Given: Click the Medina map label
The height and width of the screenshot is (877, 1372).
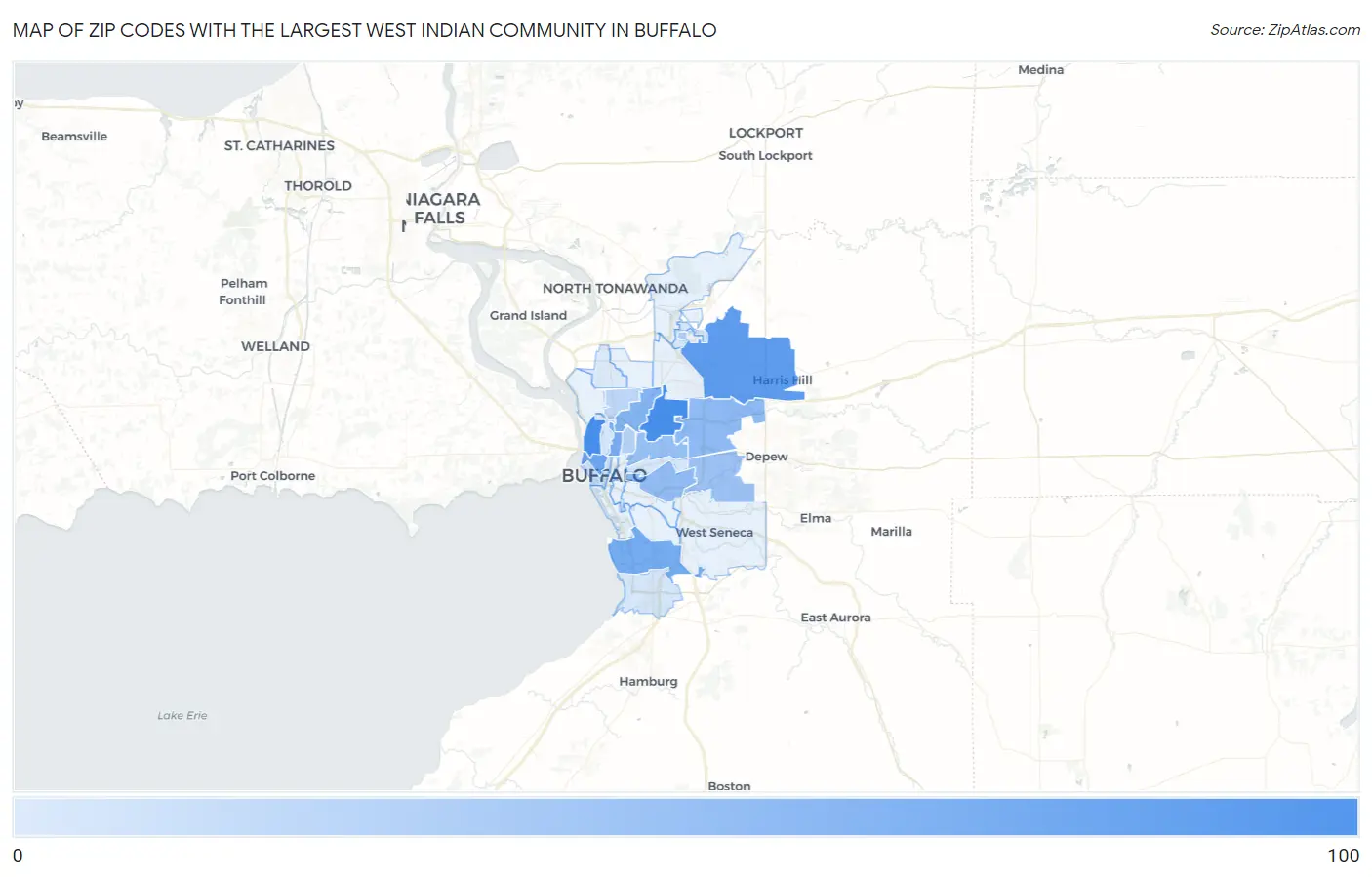Looking at the screenshot, I should tap(1040, 70).
